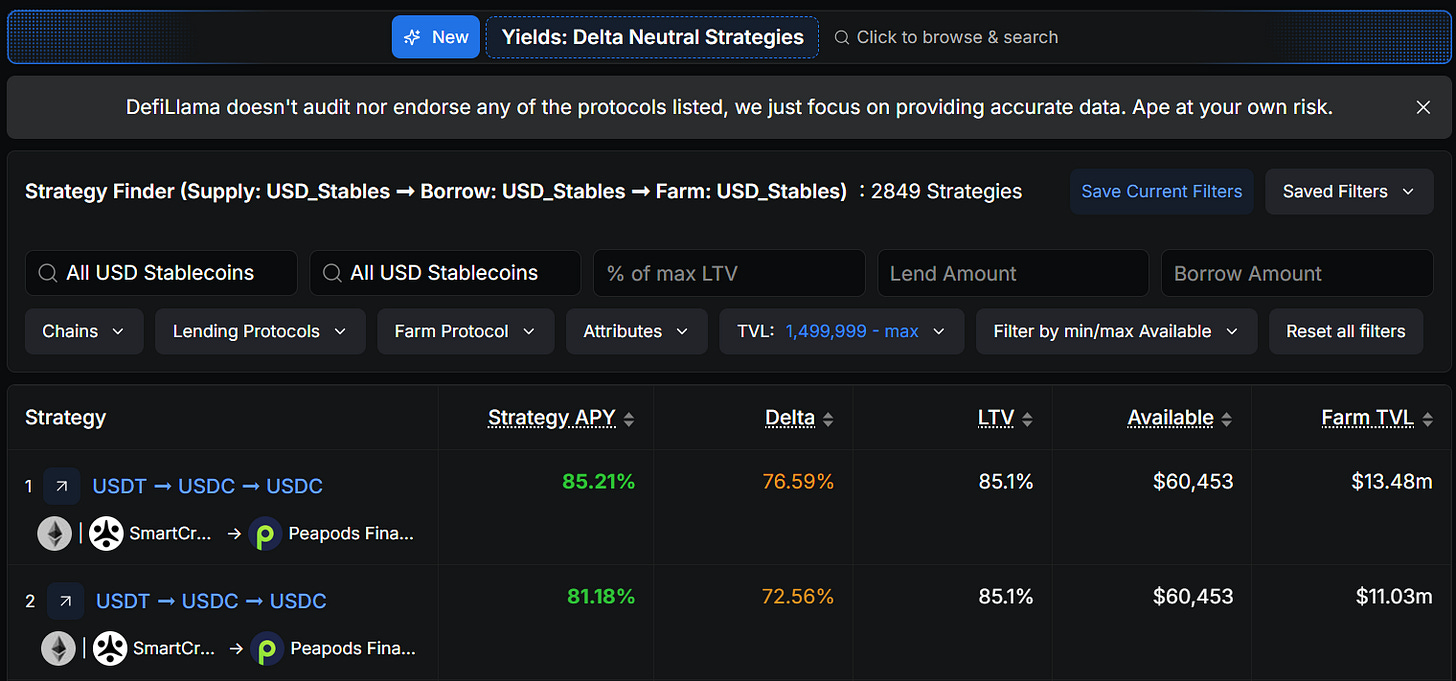Open the TVL range filter dropdown

[841, 331]
